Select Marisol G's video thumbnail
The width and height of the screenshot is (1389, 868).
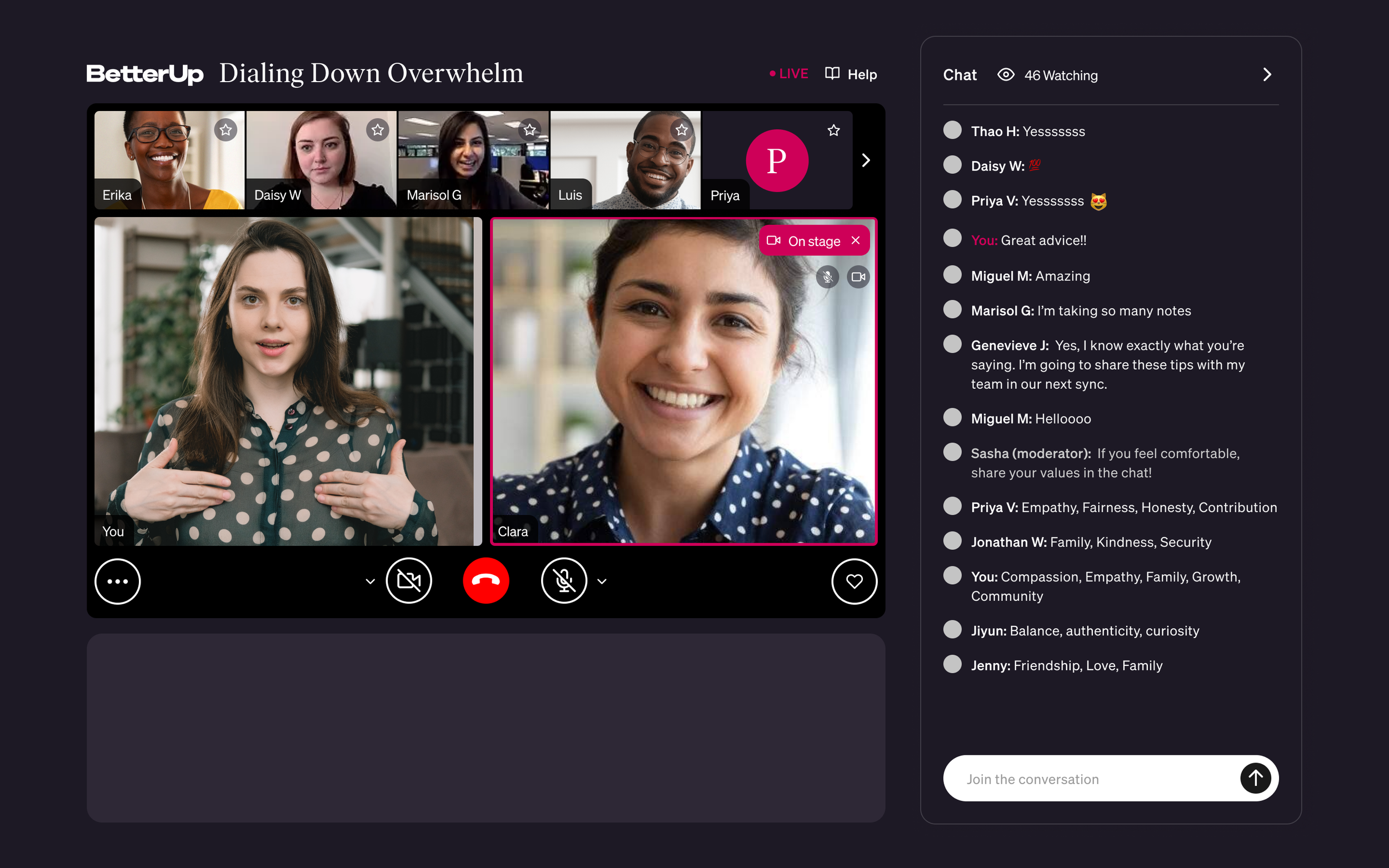coord(474,160)
